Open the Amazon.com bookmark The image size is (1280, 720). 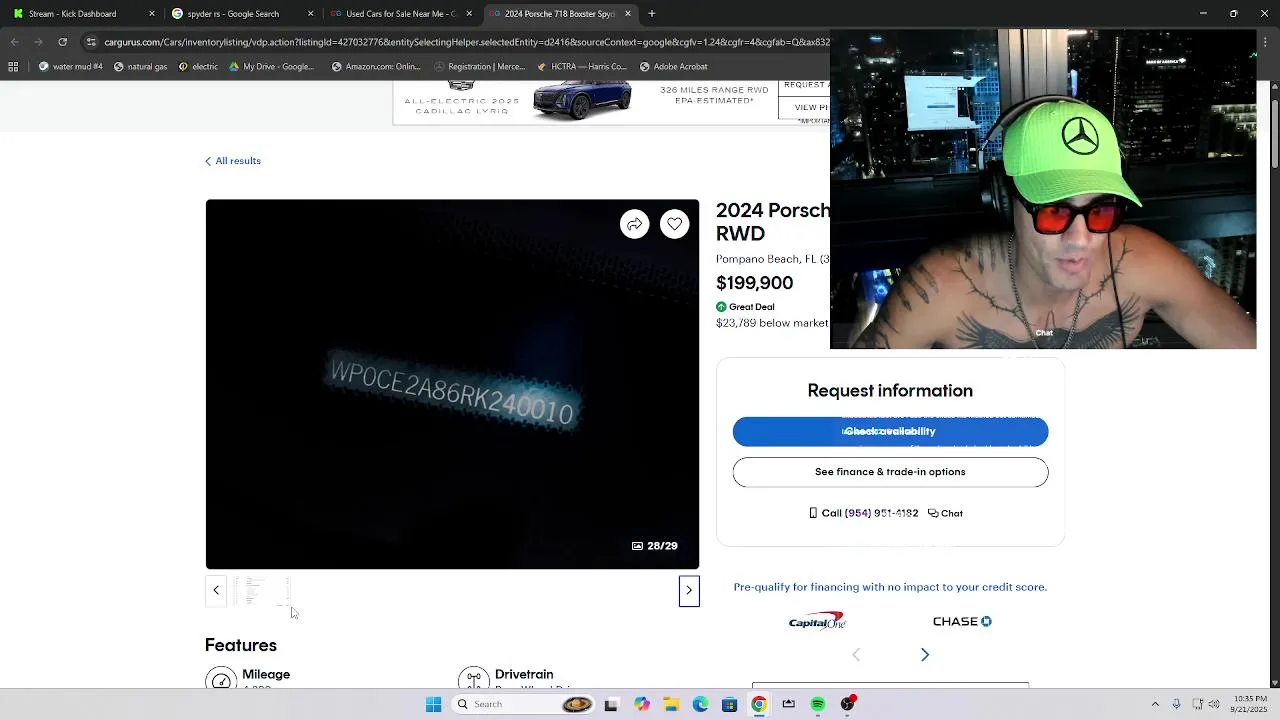click(x=376, y=67)
